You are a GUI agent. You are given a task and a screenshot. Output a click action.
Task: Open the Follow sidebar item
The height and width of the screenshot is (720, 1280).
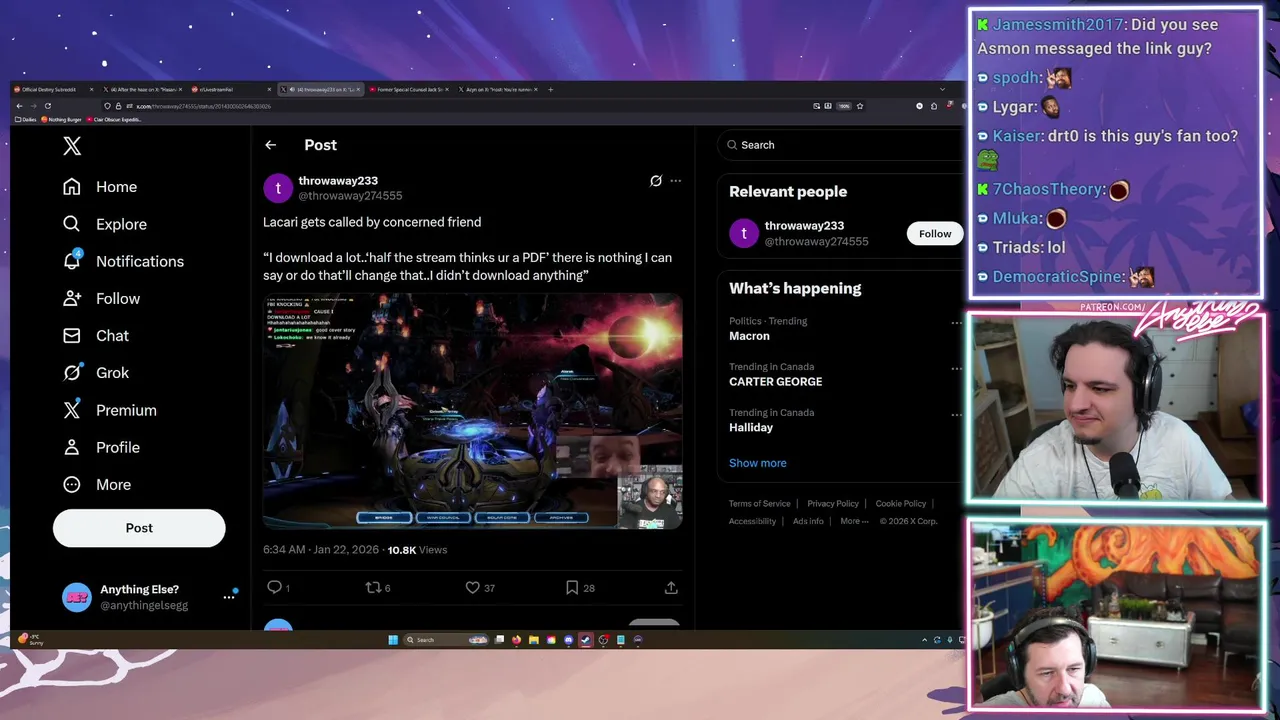[101, 298]
